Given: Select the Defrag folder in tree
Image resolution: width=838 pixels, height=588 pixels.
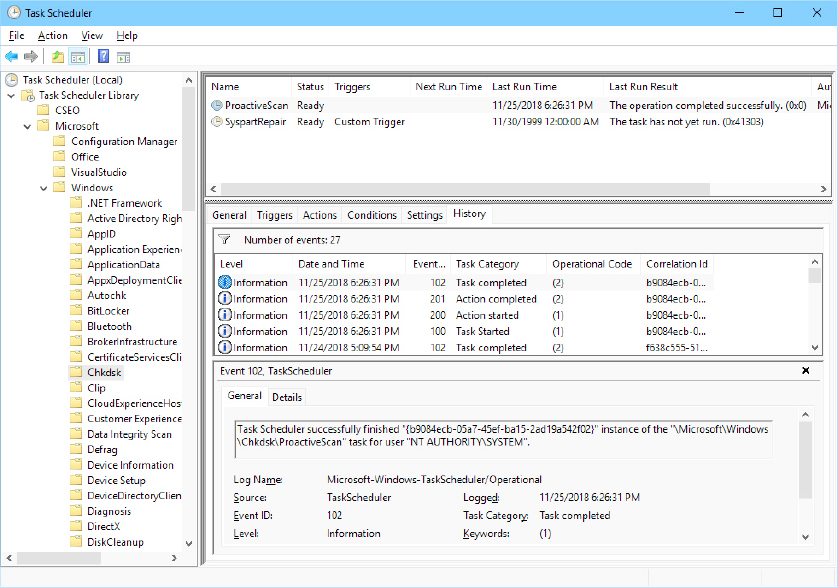Looking at the screenshot, I should 102,450.
